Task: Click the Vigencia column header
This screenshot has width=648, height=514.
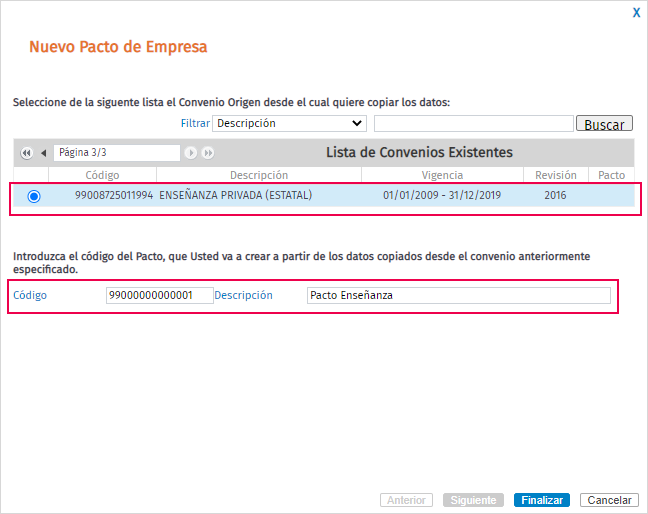Action: 442,175
